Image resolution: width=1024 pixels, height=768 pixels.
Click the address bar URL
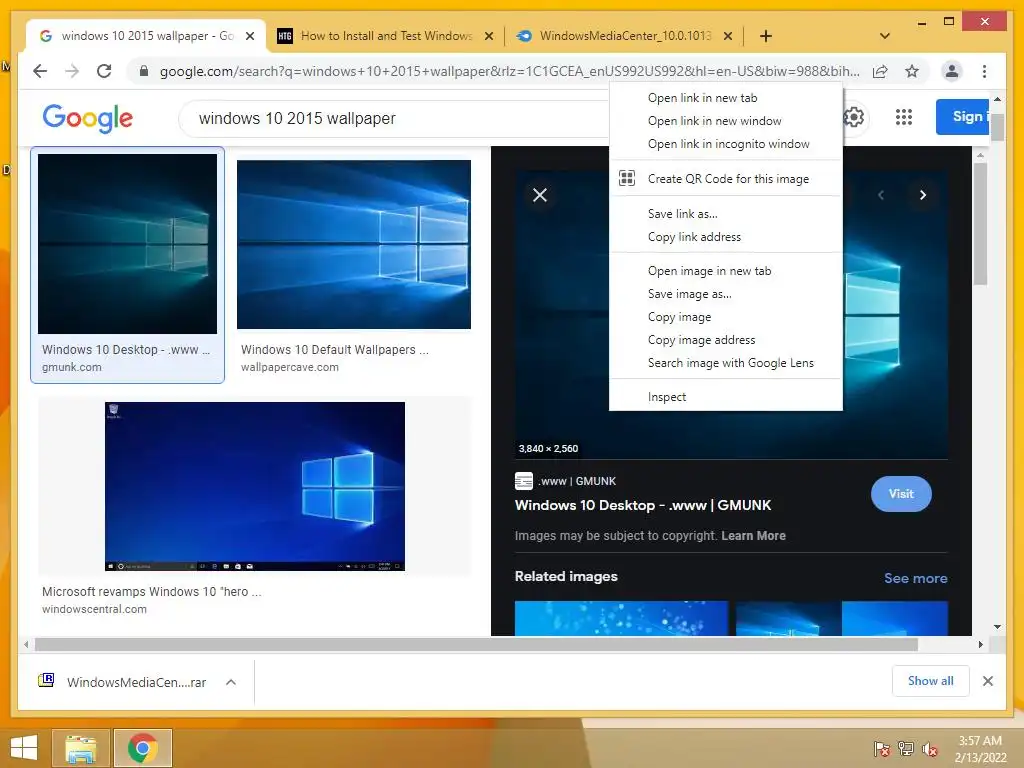tap(509, 71)
